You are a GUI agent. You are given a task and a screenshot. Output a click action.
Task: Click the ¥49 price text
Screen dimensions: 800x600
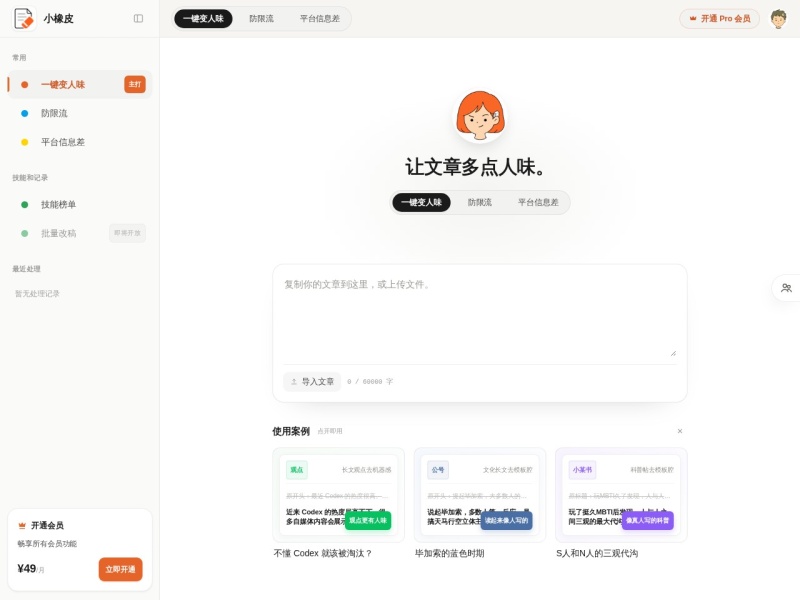tap(27, 569)
